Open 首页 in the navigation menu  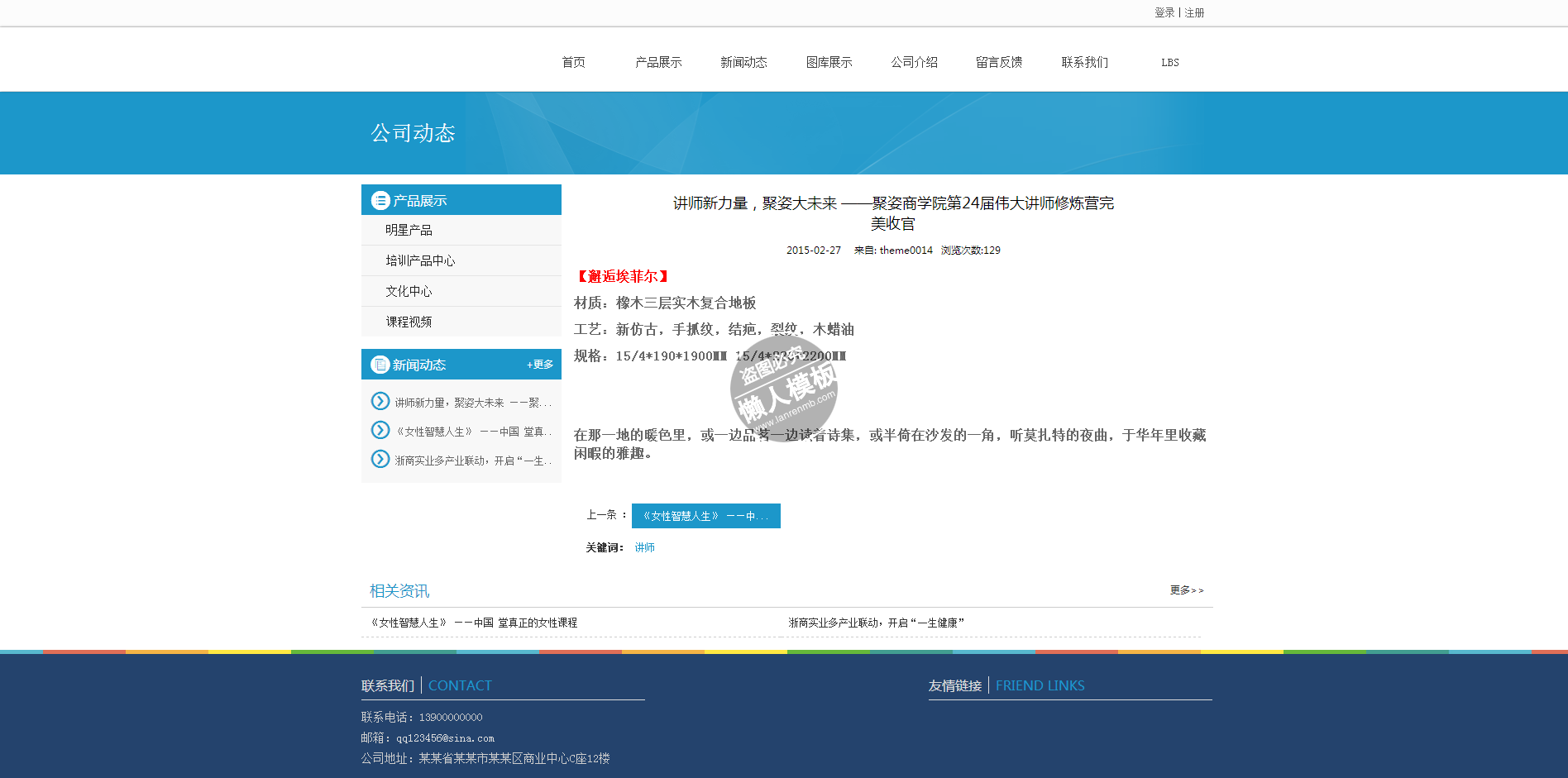click(573, 62)
